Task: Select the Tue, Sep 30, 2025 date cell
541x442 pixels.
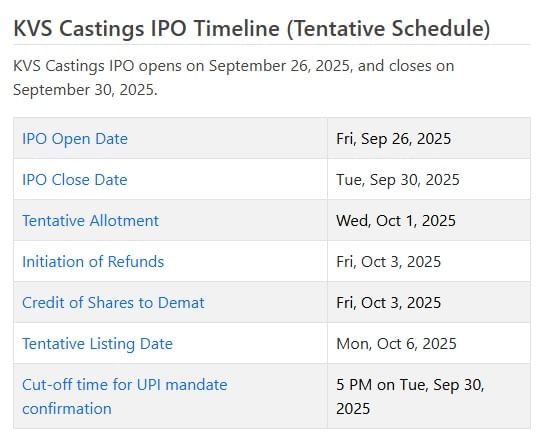Action: 398,180
